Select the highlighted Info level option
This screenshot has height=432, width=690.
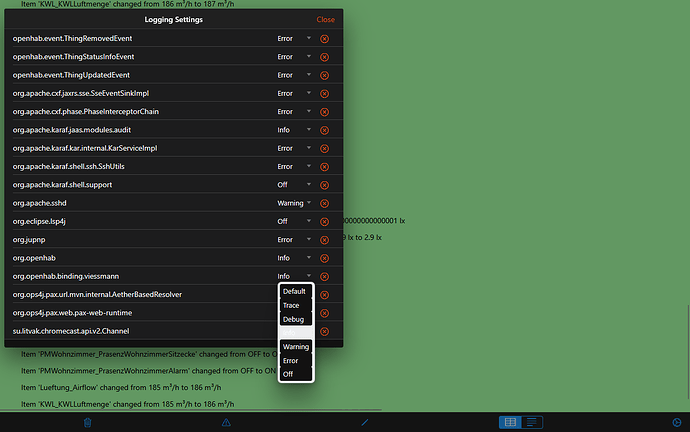point(296,333)
